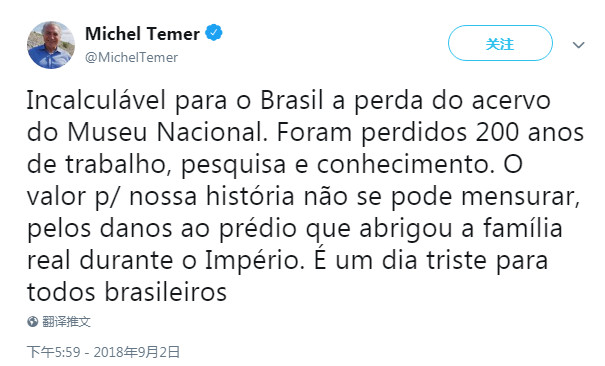Open Michel Temer's profile avatar photo
This screenshot has height=366, width=605.
(x=51, y=45)
